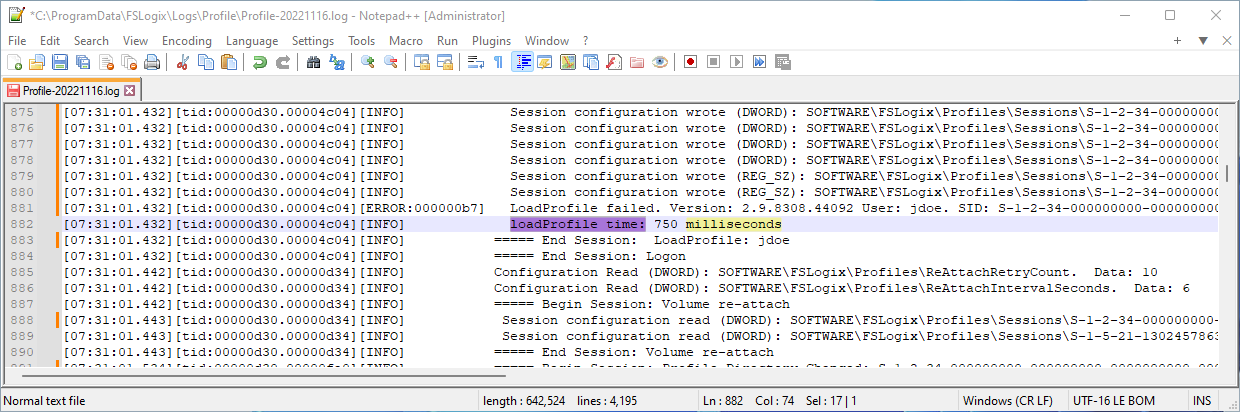Click the Save All toolbar icon
Viewport: 1240px width, 412px height.
tap(83, 62)
